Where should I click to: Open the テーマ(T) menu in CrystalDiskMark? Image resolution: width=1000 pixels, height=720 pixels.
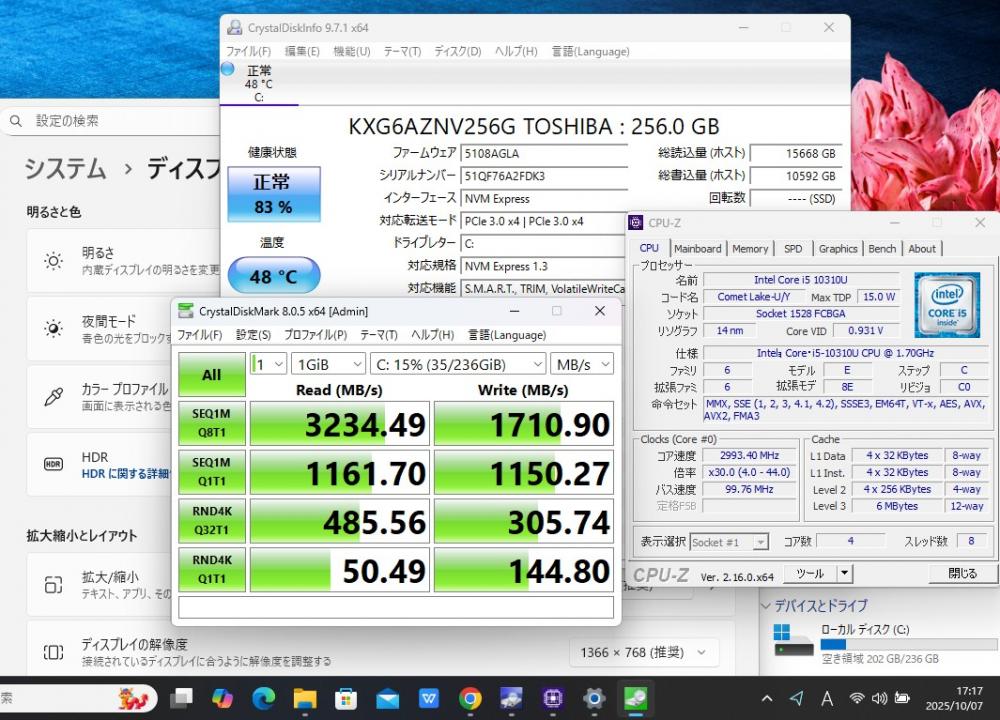coord(379,335)
